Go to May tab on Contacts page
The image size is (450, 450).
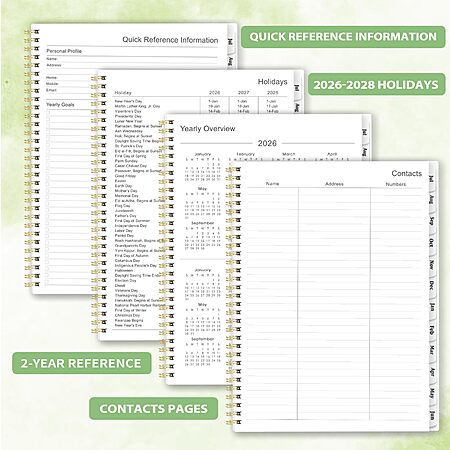pyautogui.click(x=432, y=393)
